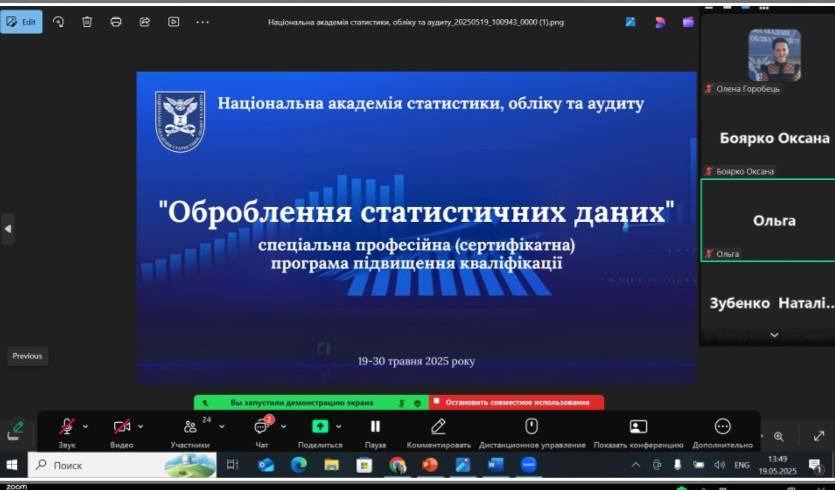The width and height of the screenshot is (835, 490).
Task: Open the Участники participants panel
Action: tap(190, 426)
